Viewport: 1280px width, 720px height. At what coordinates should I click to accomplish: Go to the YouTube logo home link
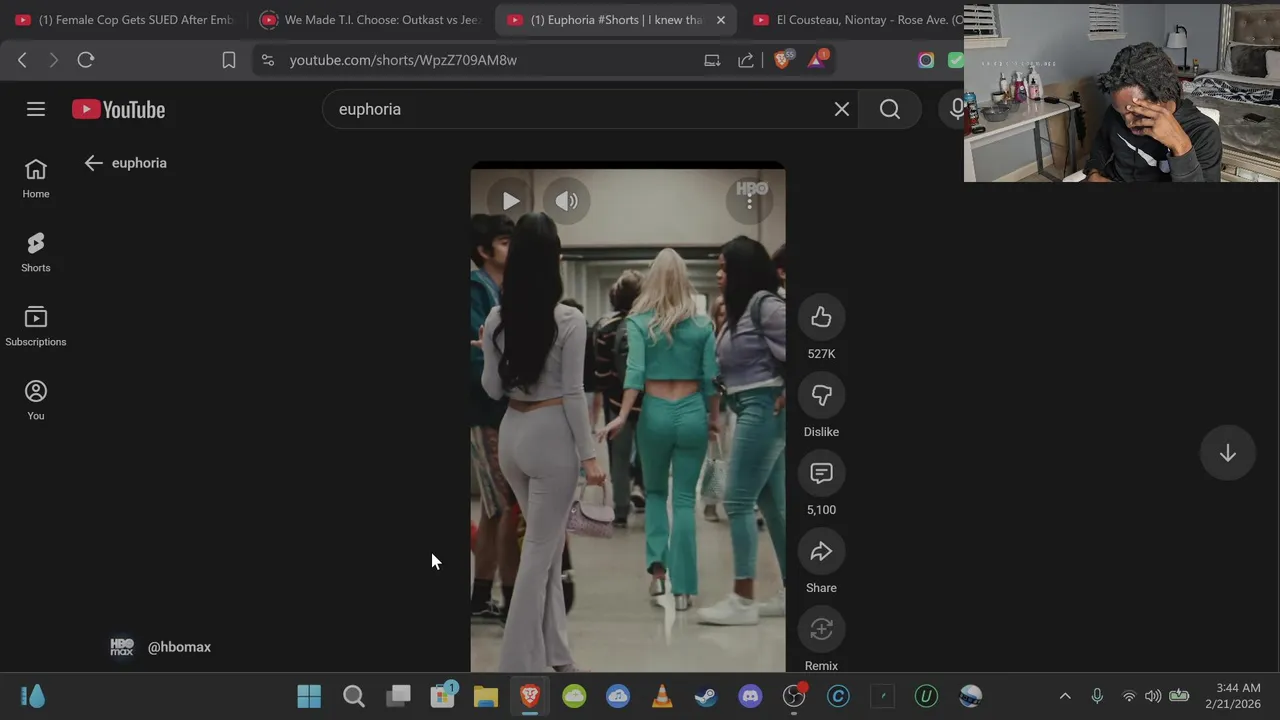(118, 109)
